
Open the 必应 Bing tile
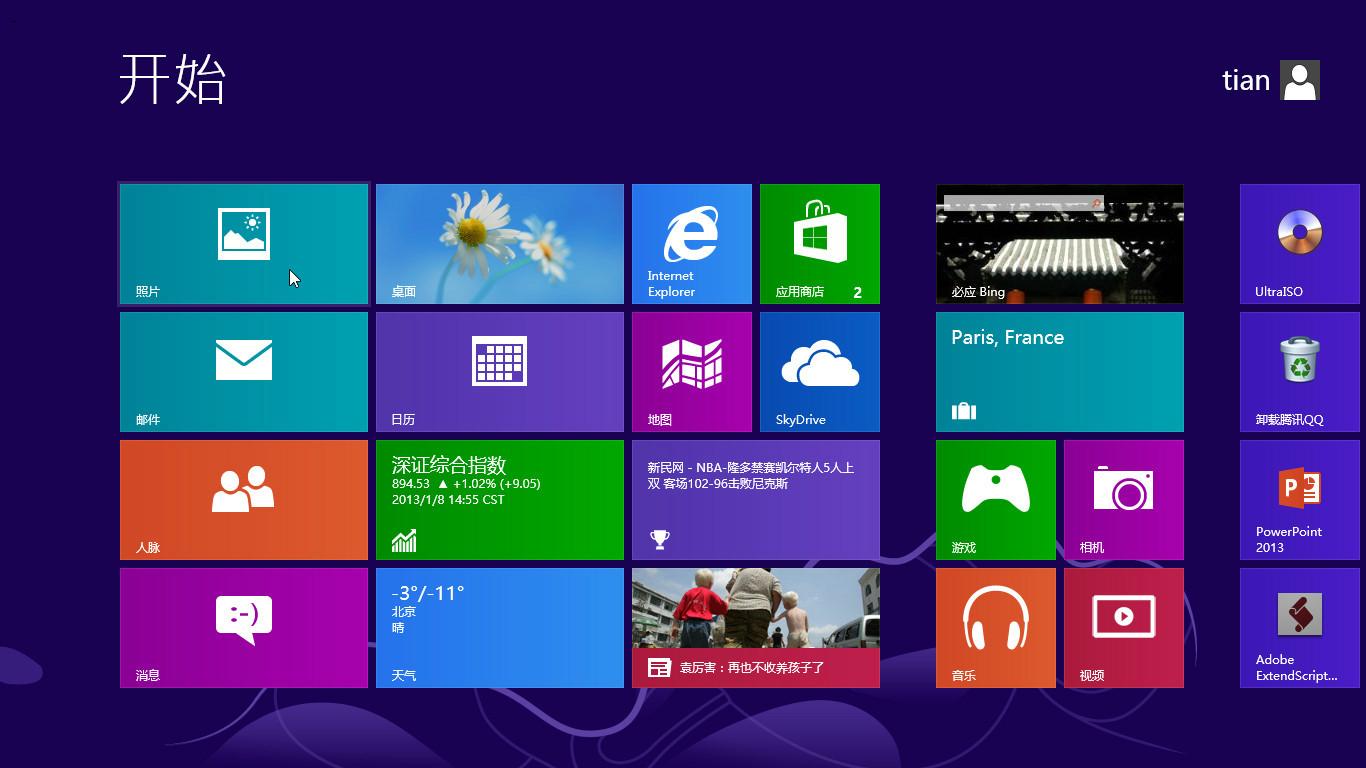1060,243
